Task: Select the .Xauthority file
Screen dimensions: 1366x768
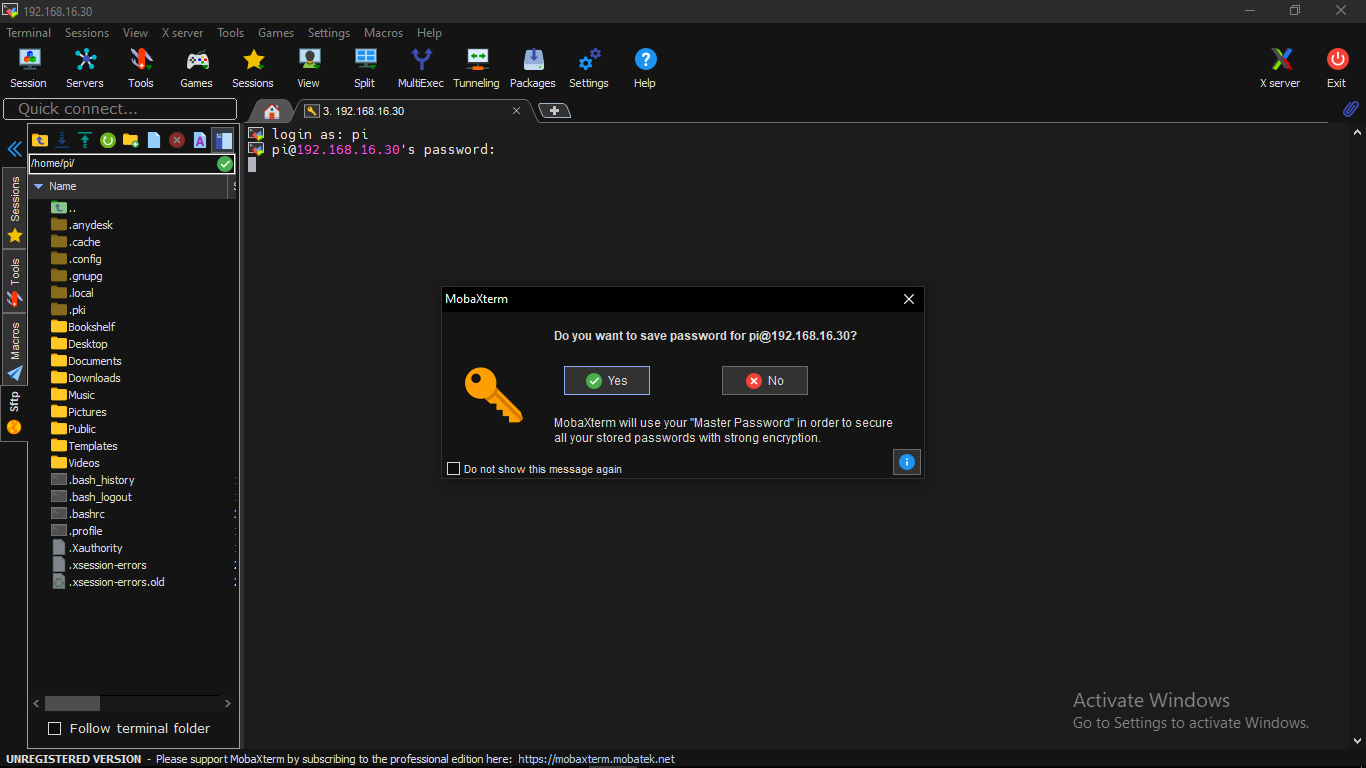Action: point(87,548)
